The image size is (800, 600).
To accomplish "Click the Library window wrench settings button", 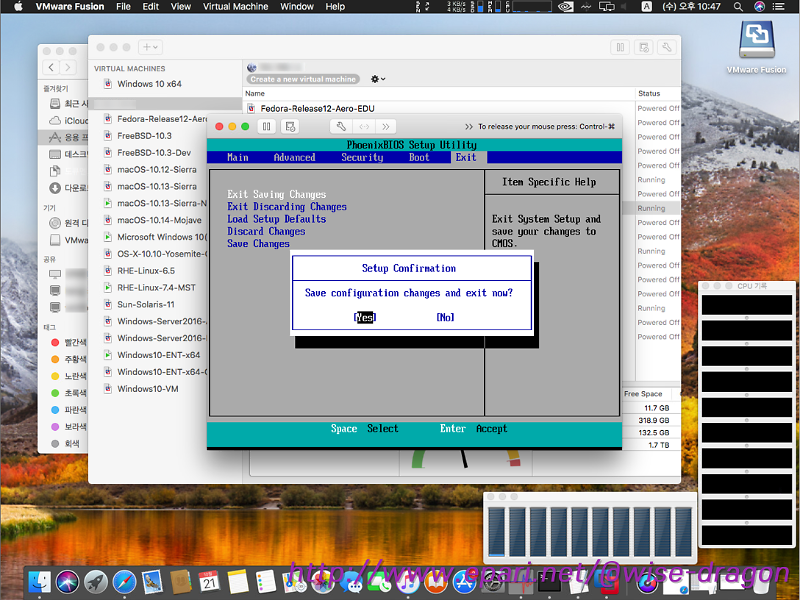I will tap(667, 47).
